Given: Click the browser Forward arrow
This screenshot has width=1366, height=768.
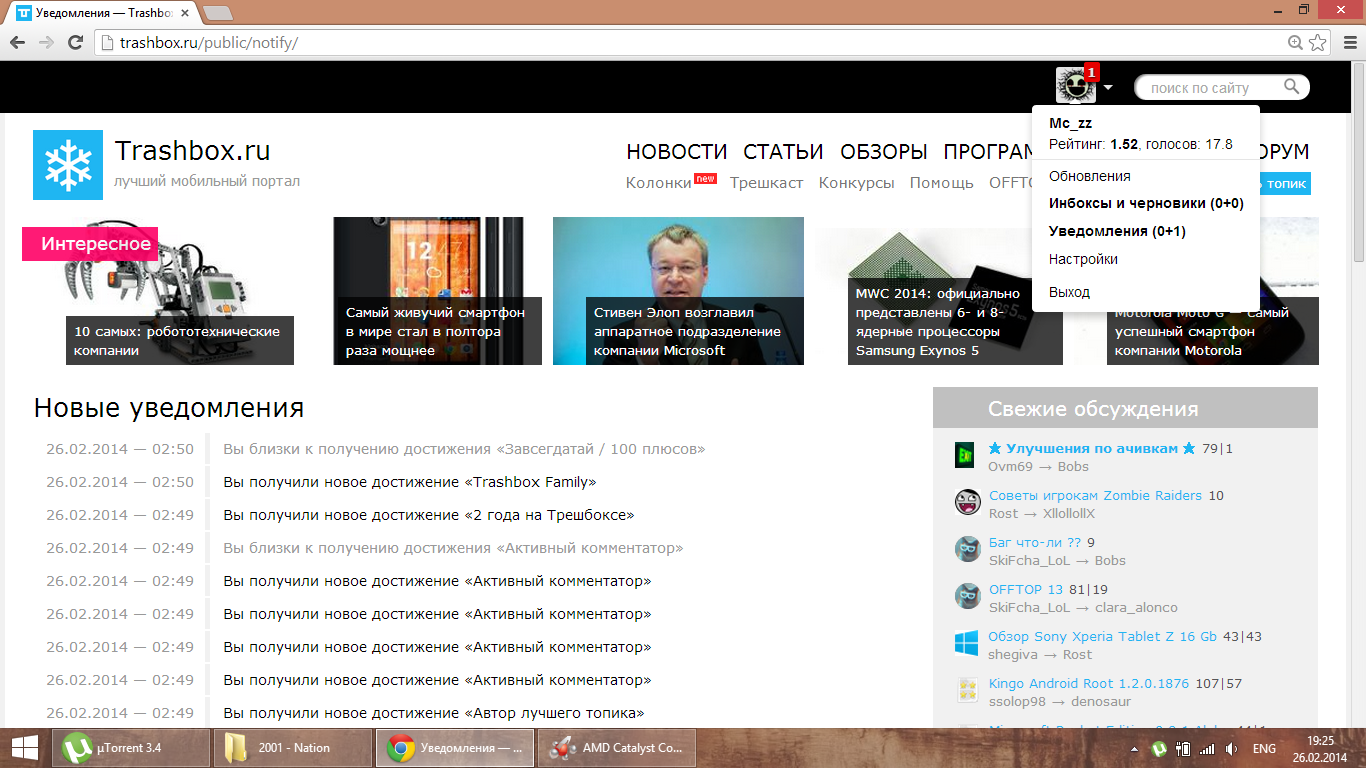Looking at the screenshot, I should pos(46,42).
